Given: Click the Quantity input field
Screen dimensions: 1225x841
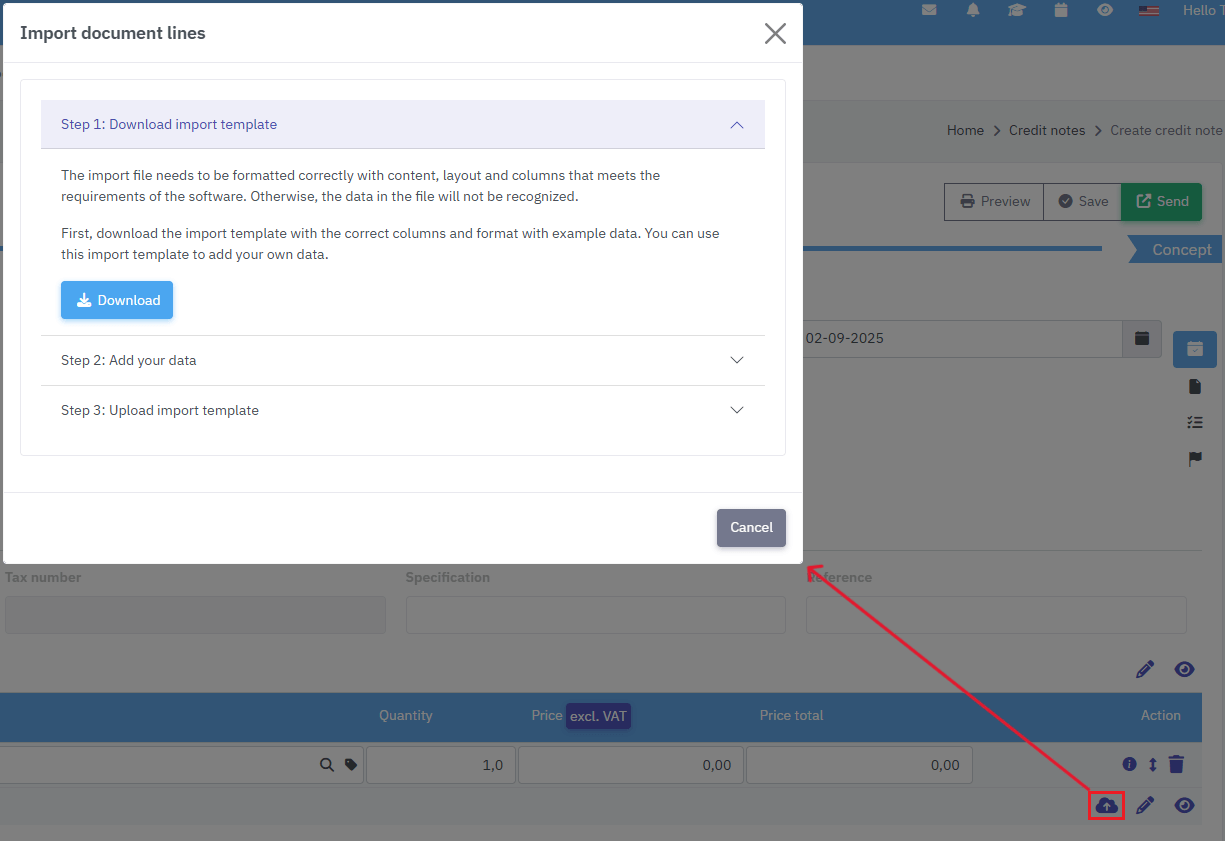Looking at the screenshot, I should pyautogui.click(x=441, y=765).
